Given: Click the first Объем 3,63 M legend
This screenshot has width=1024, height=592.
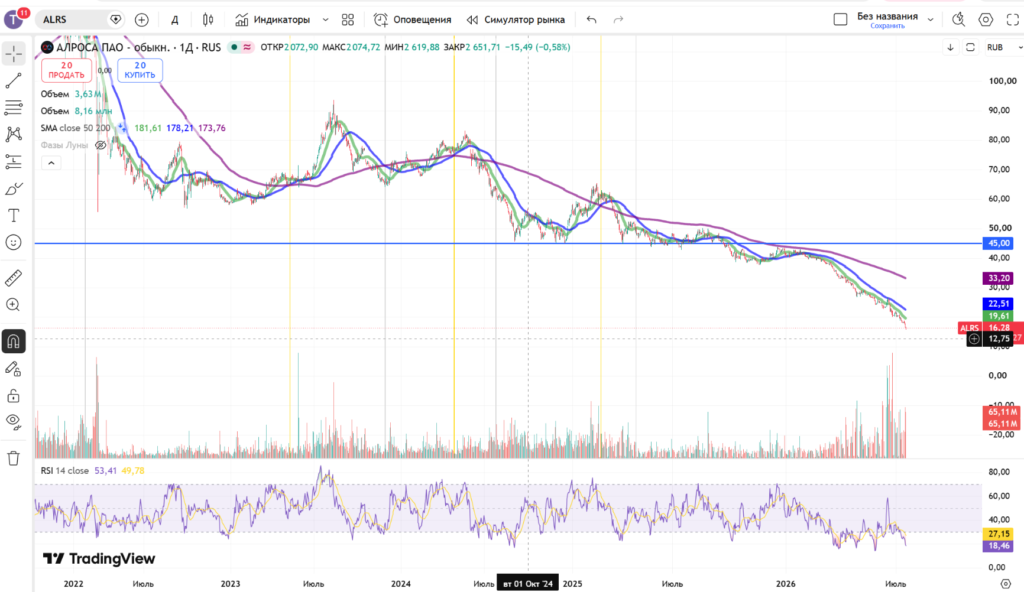Looking at the screenshot, I should [x=71, y=94].
